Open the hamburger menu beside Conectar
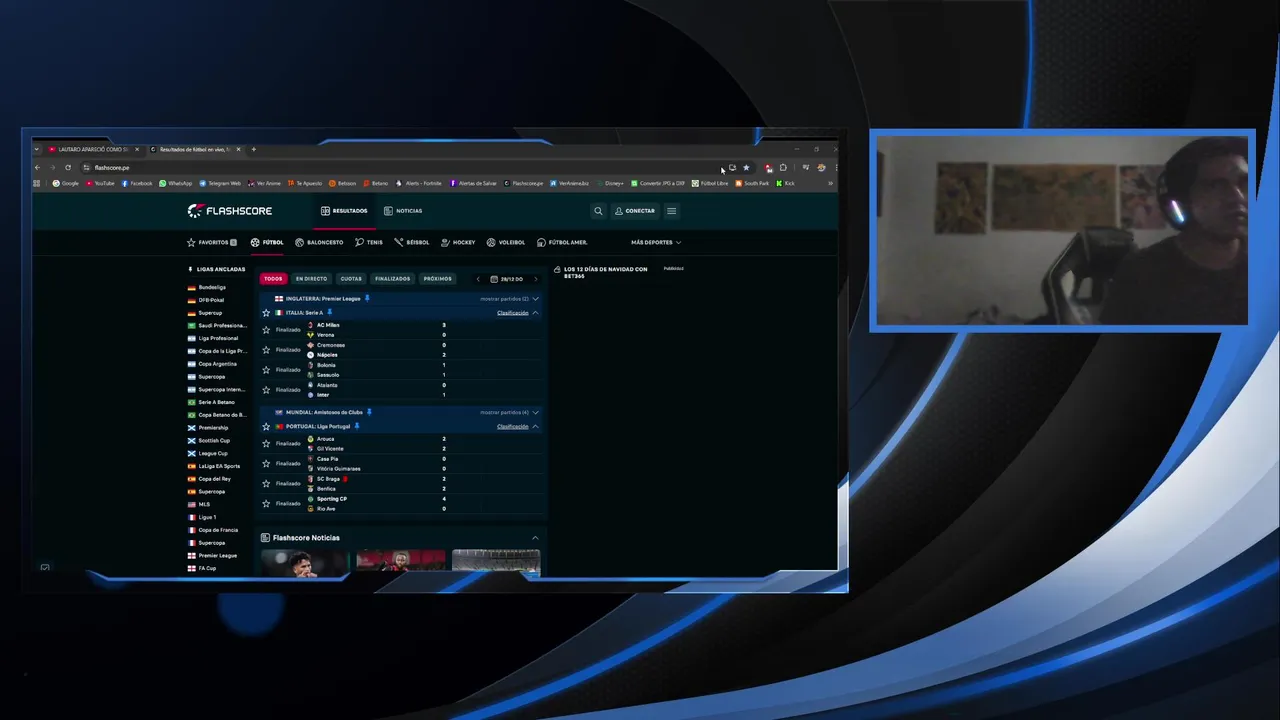Screen dimensions: 1280x720 (671, 211)
